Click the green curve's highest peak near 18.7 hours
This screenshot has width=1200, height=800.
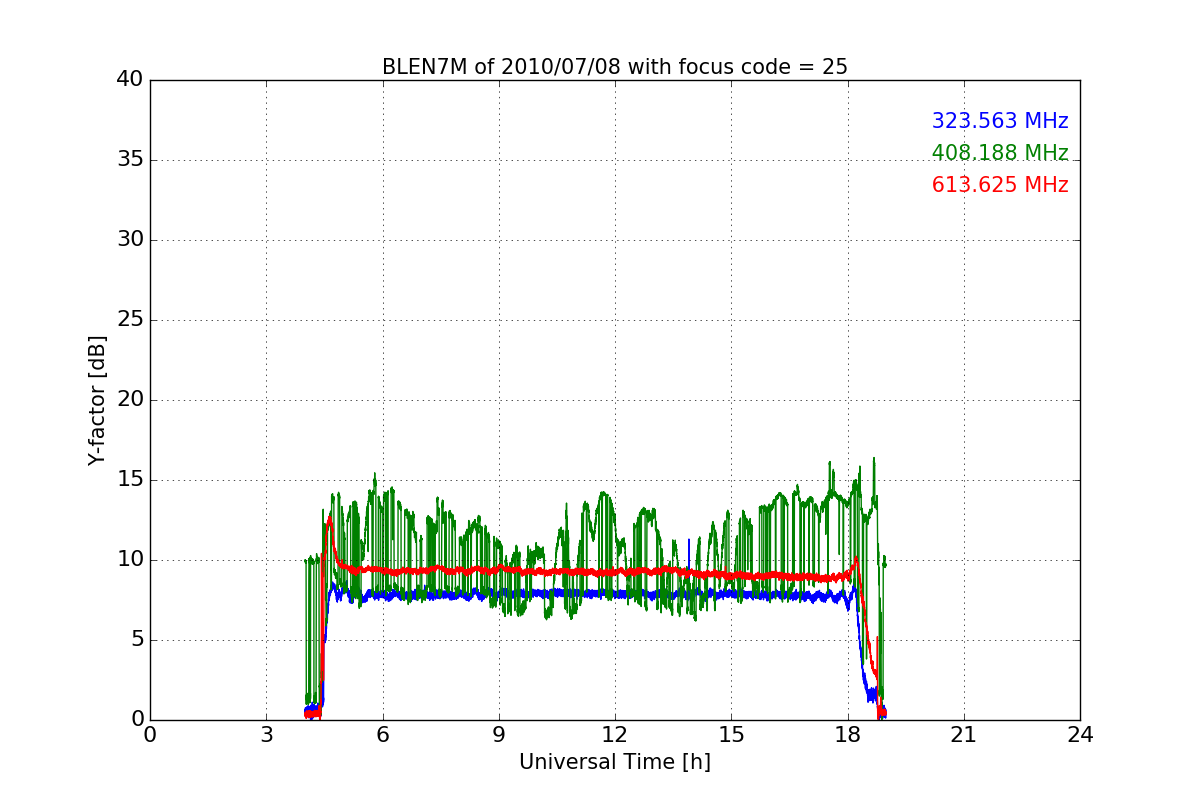[874, 459]
